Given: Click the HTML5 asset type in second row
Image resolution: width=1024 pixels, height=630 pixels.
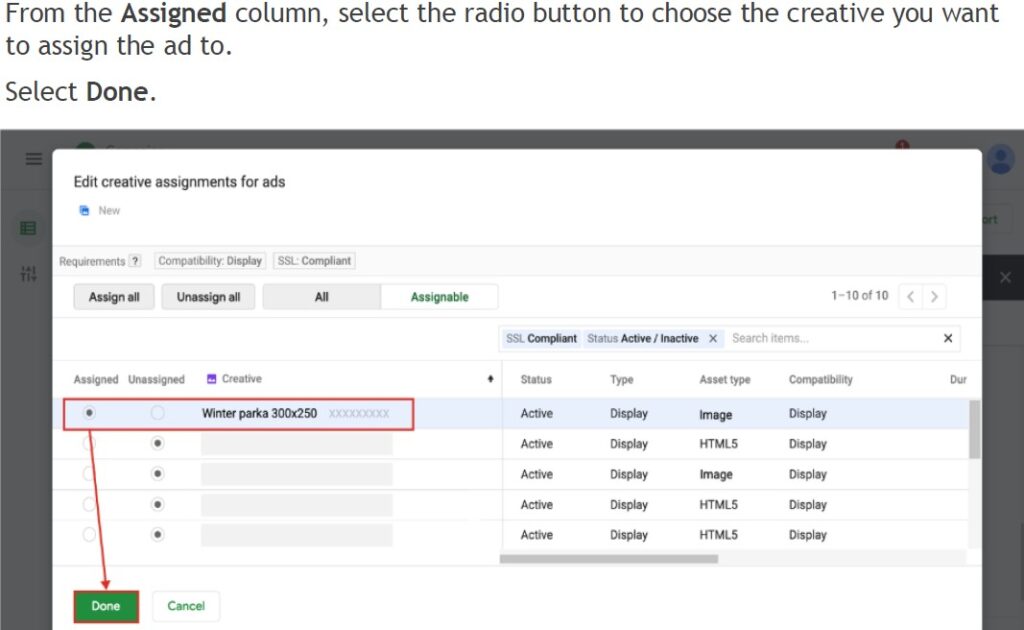Looking at the screenshot, I should point(718,444).
